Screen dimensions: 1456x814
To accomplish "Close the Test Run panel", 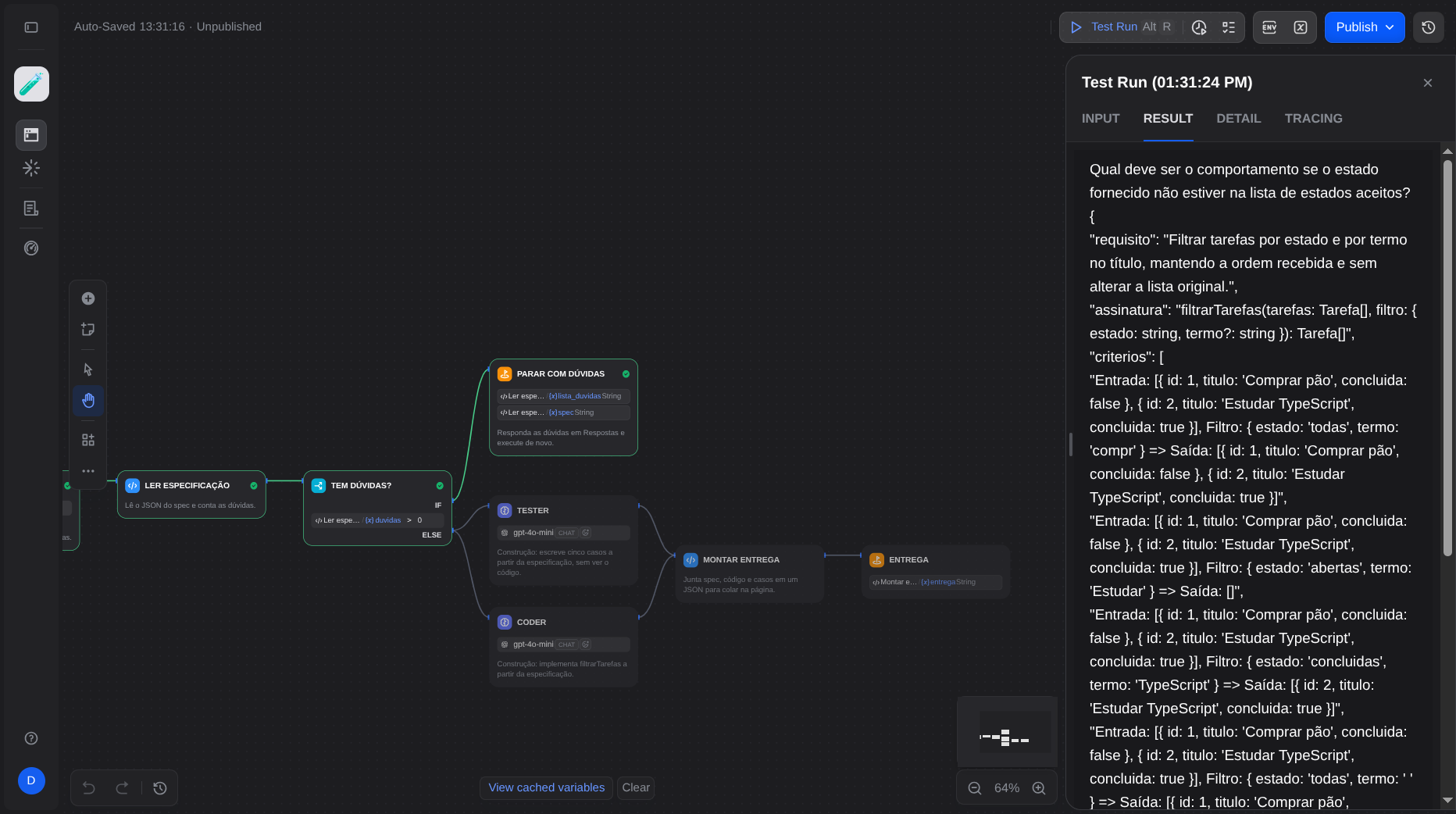I will (1428, 83).
